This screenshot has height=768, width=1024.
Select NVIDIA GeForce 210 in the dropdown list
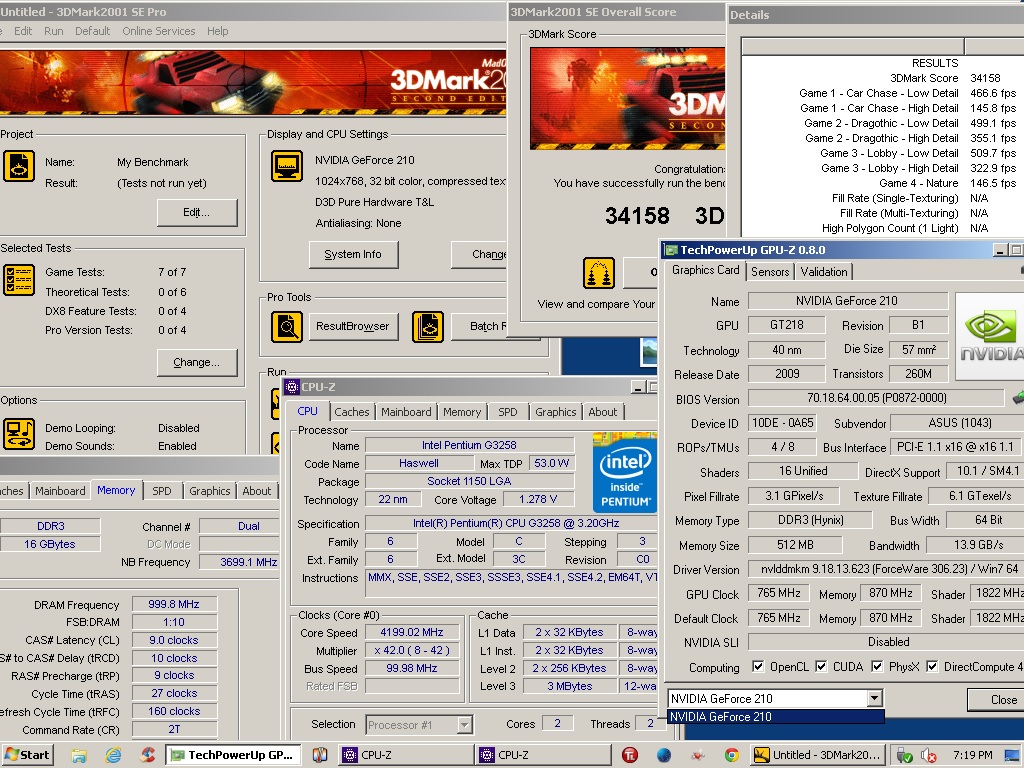[x=775, y=717]
